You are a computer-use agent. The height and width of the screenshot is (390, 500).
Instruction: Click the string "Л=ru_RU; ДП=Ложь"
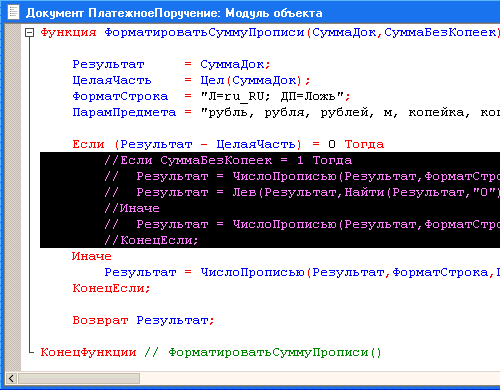pyautogui.click(x=272, y=96)
